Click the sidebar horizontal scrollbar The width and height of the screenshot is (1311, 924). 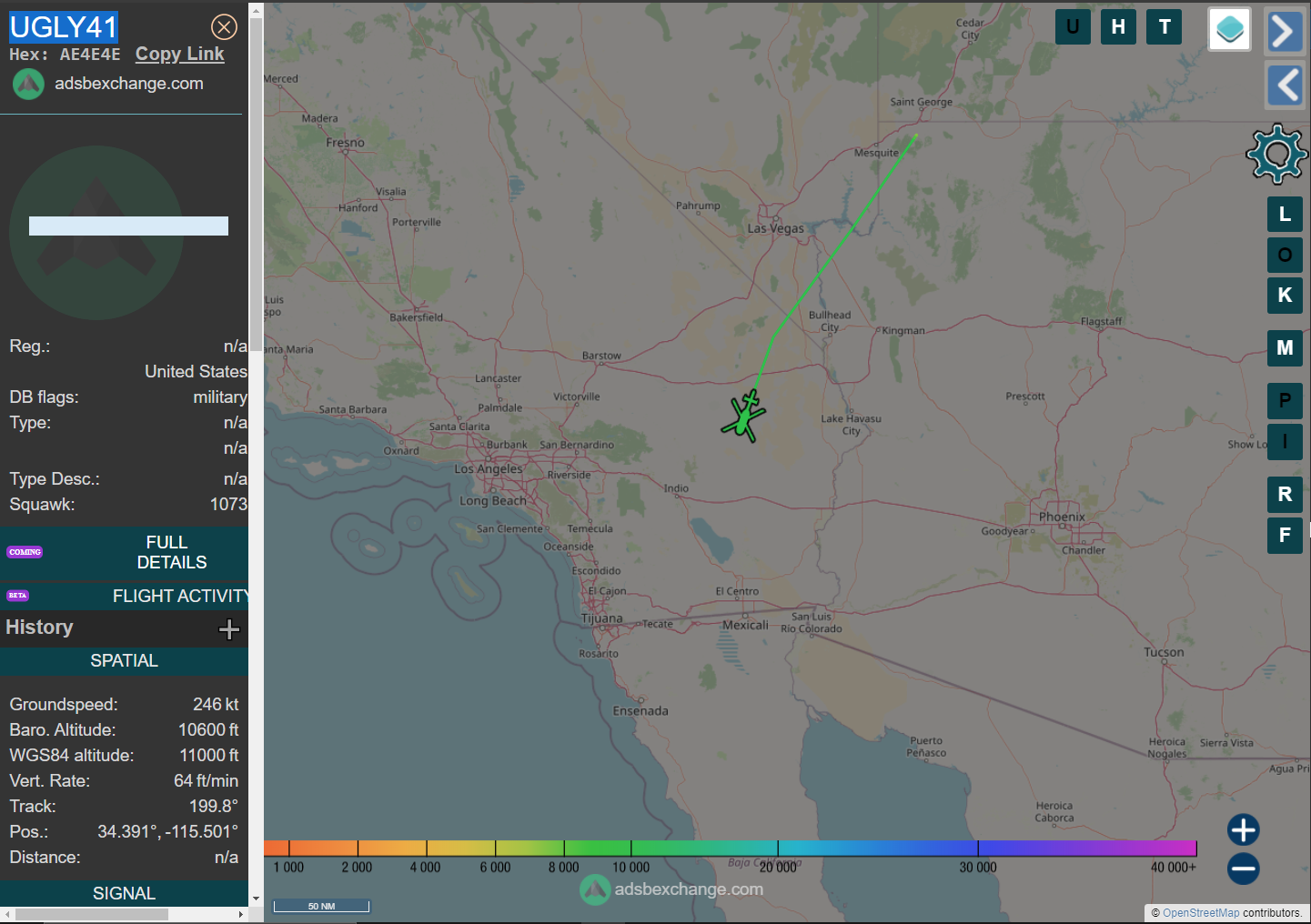(91, 914)
